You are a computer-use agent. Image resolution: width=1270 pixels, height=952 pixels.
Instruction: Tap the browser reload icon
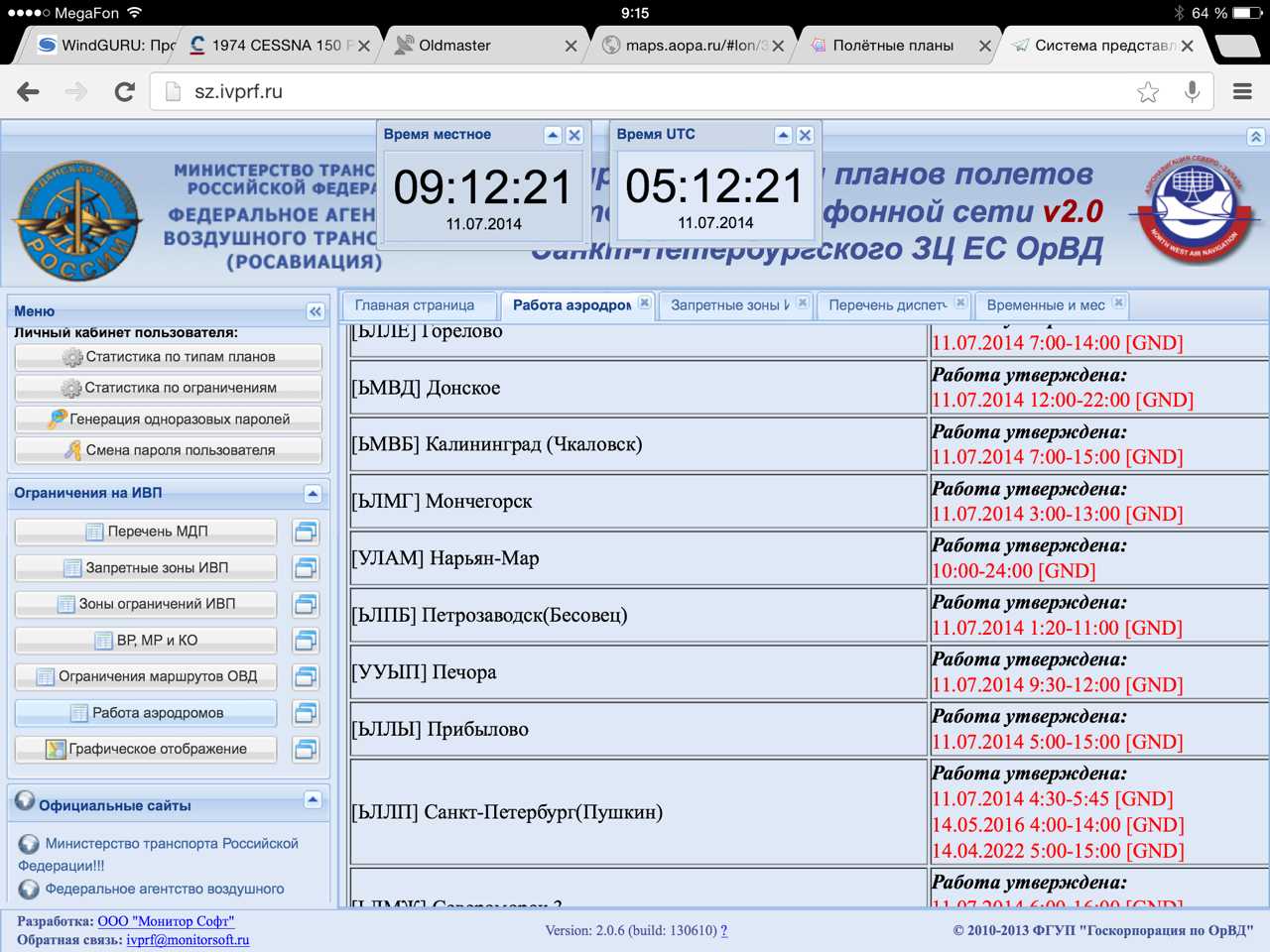coord(124,92)
